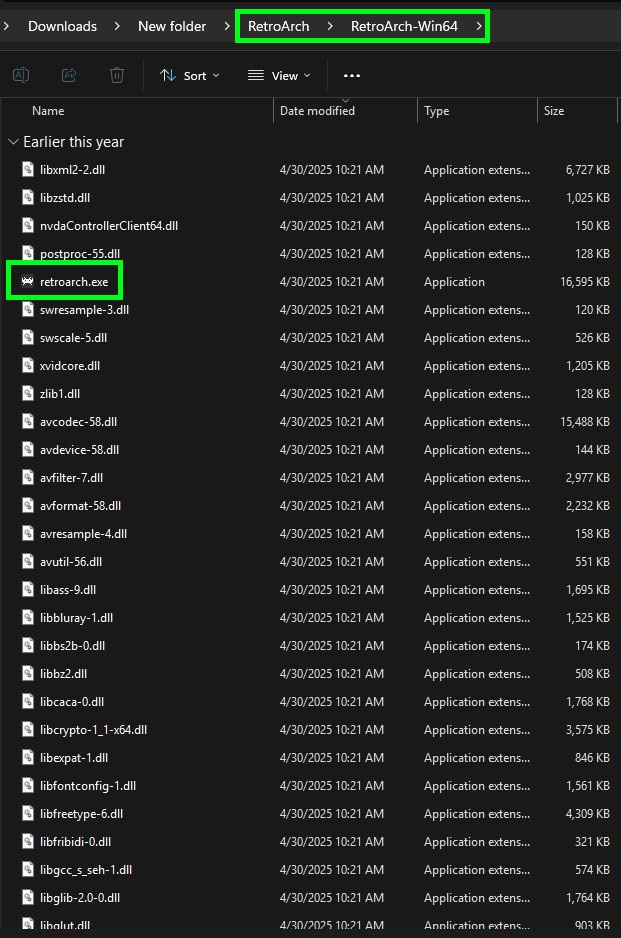
Task: Click type cell of xvidcore.dll row
Action: point(477,366)
